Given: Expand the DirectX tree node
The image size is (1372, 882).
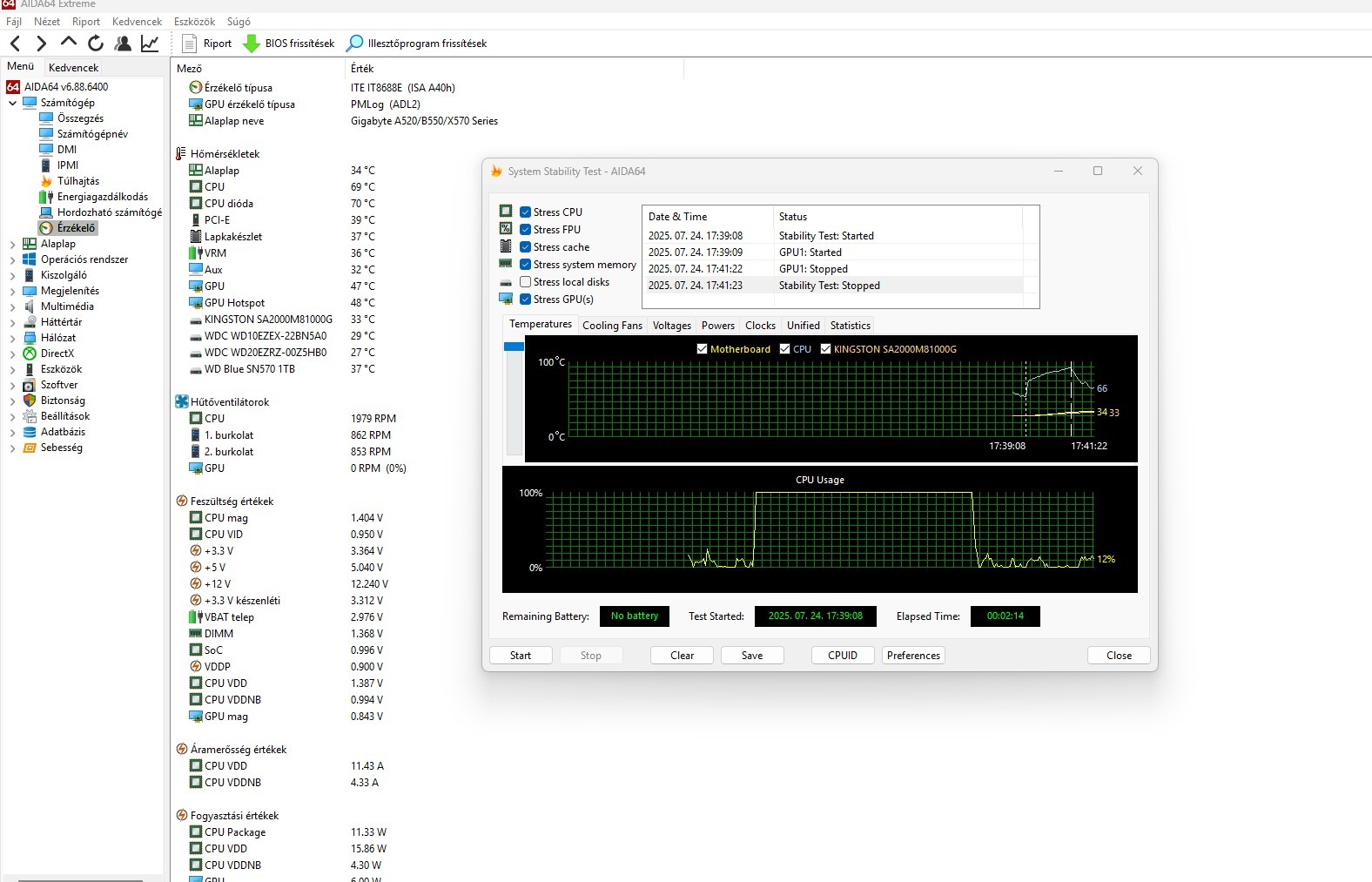Looking at the screenshot, I should pos(12,353).
